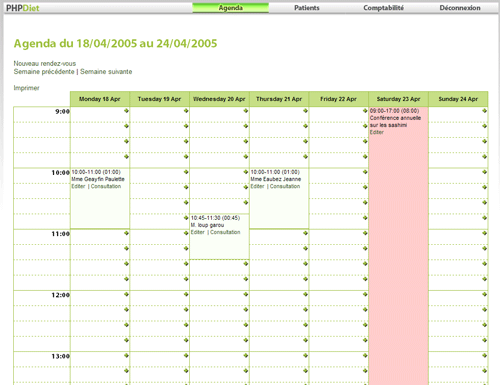Add appointment icon on Friday at 11:00
The height and width of the screenshot is (385, 500).
pyautogui.click(x=365, y=233)
